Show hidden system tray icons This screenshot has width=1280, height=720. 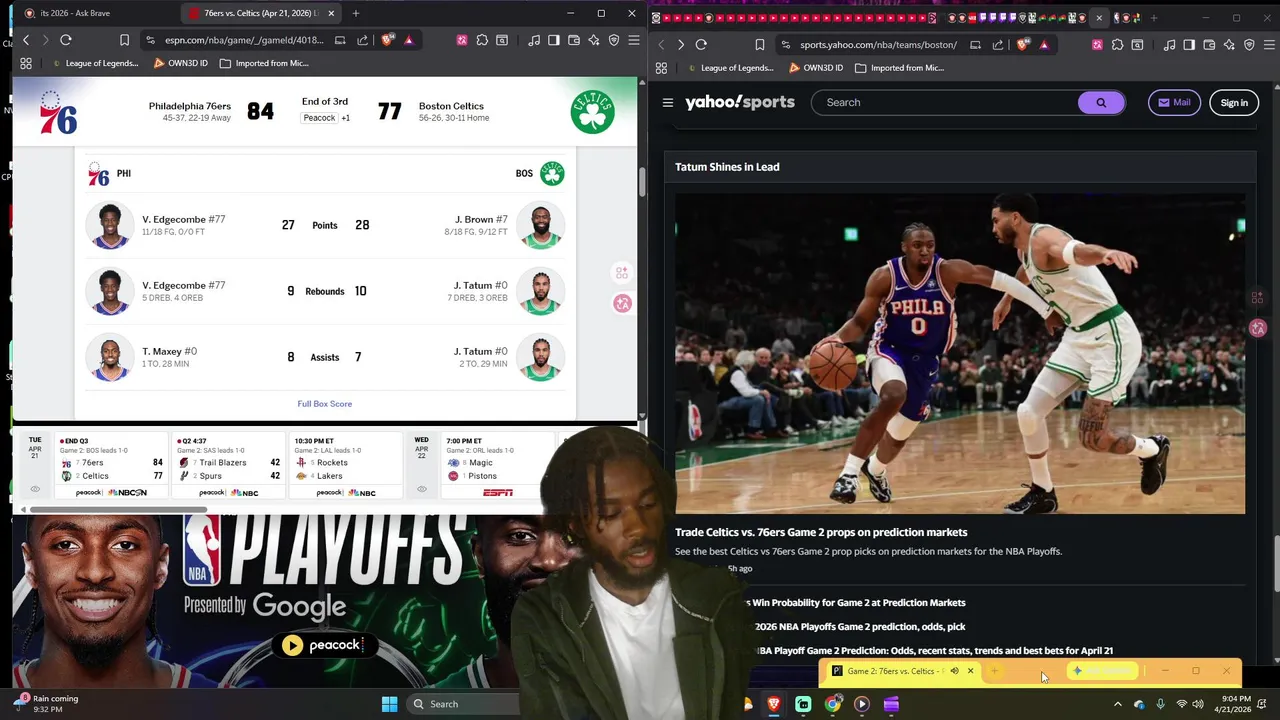click(x=1118, y=704)
